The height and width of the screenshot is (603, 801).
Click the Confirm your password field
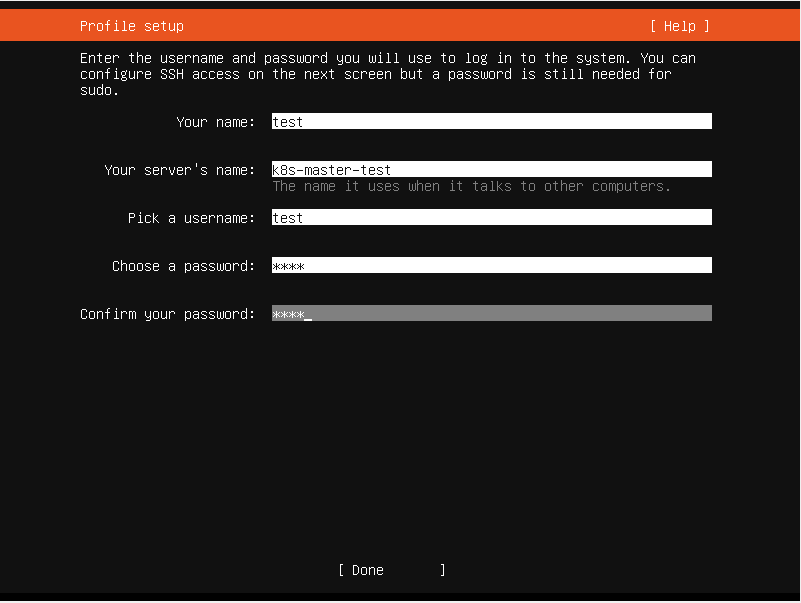pos(491,314)
